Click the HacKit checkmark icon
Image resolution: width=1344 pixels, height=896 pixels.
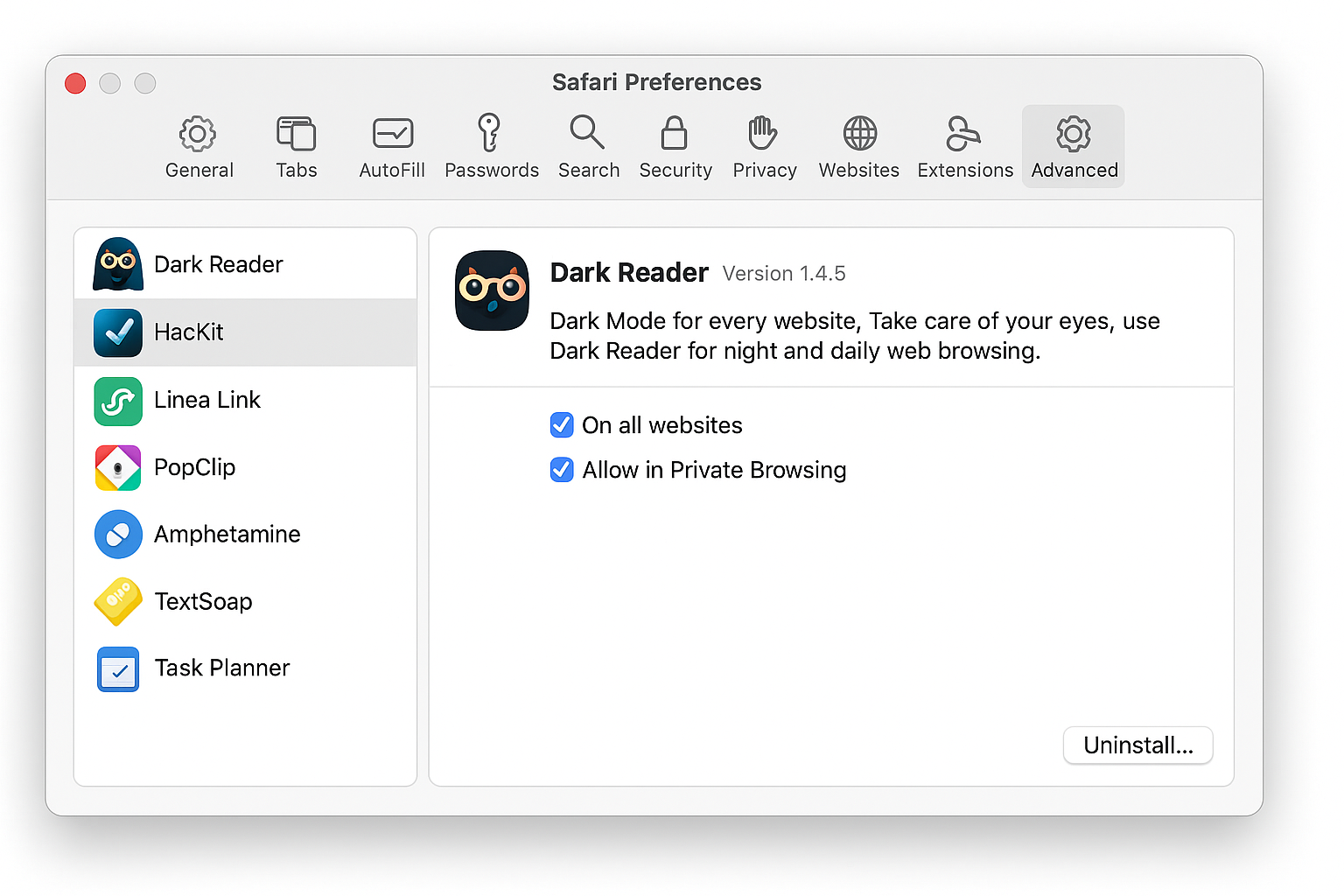click(118, 332)
